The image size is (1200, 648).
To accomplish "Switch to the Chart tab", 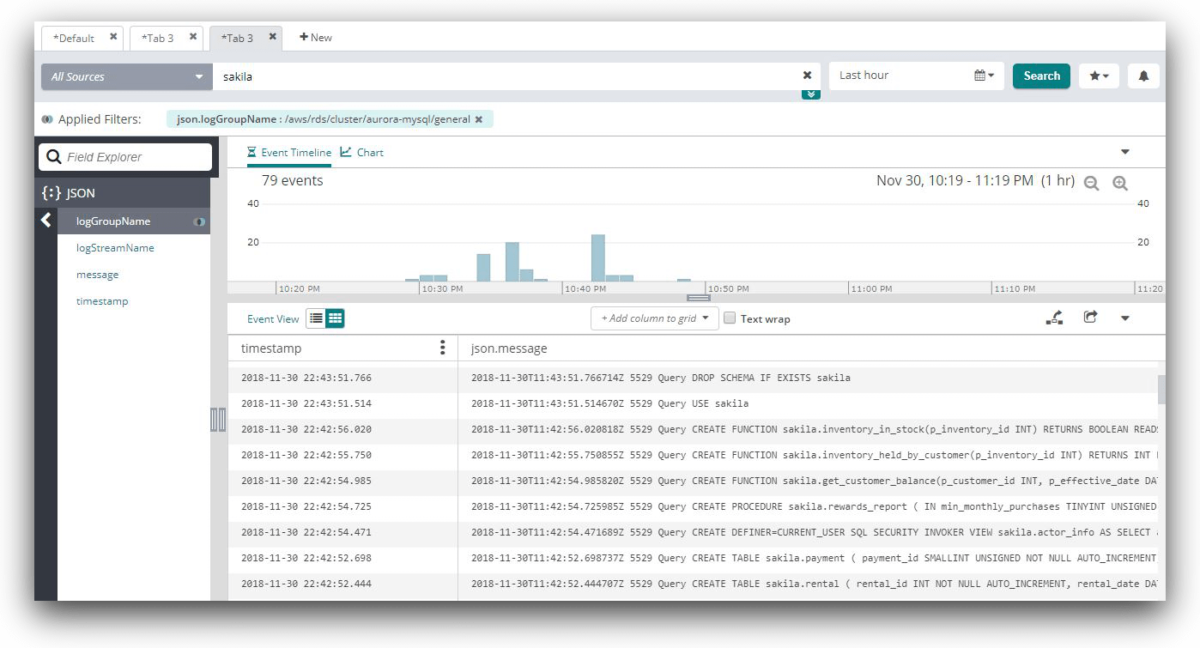I will (x=362, y=153).
